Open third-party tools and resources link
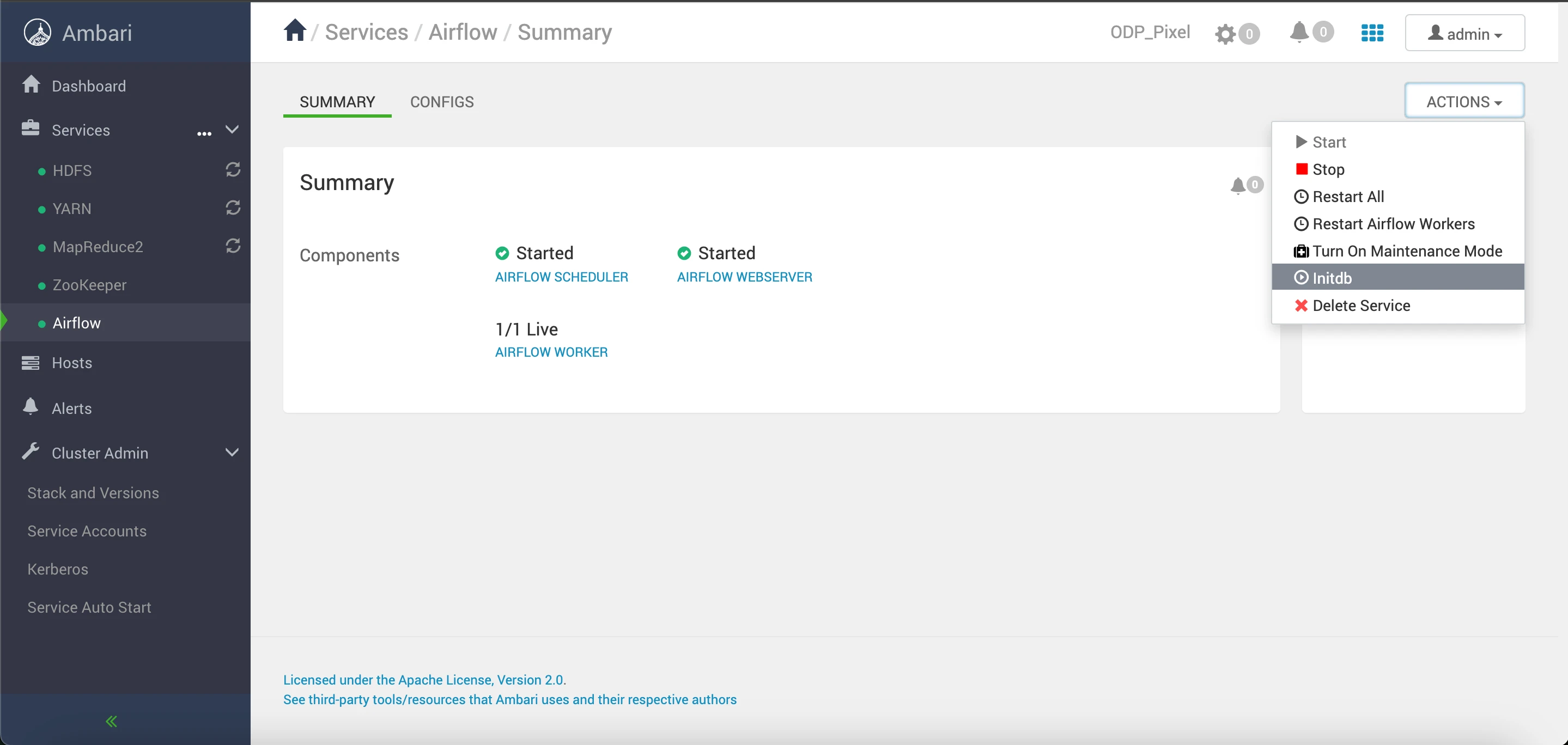The height and width of the screenshot is (745, 1568). tap(509, 699)
